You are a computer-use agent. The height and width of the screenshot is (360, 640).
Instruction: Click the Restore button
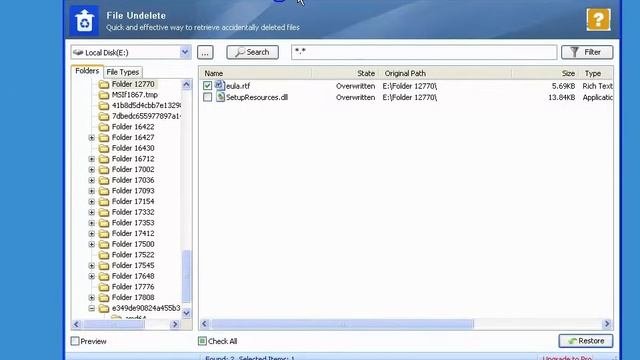click(586, 341)
